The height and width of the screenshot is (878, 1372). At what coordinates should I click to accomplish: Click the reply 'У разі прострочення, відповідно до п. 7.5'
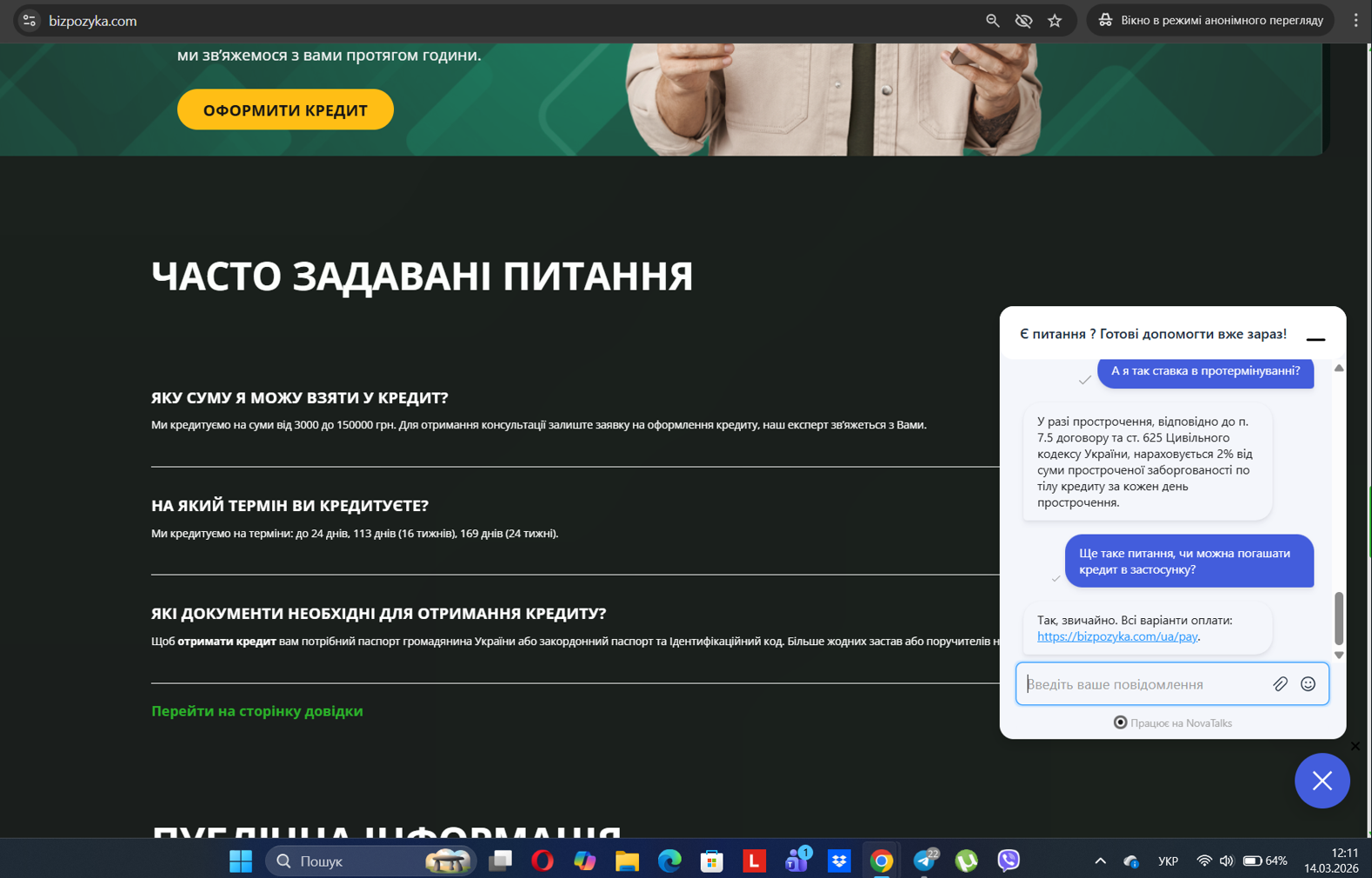tap(1148, 462)
